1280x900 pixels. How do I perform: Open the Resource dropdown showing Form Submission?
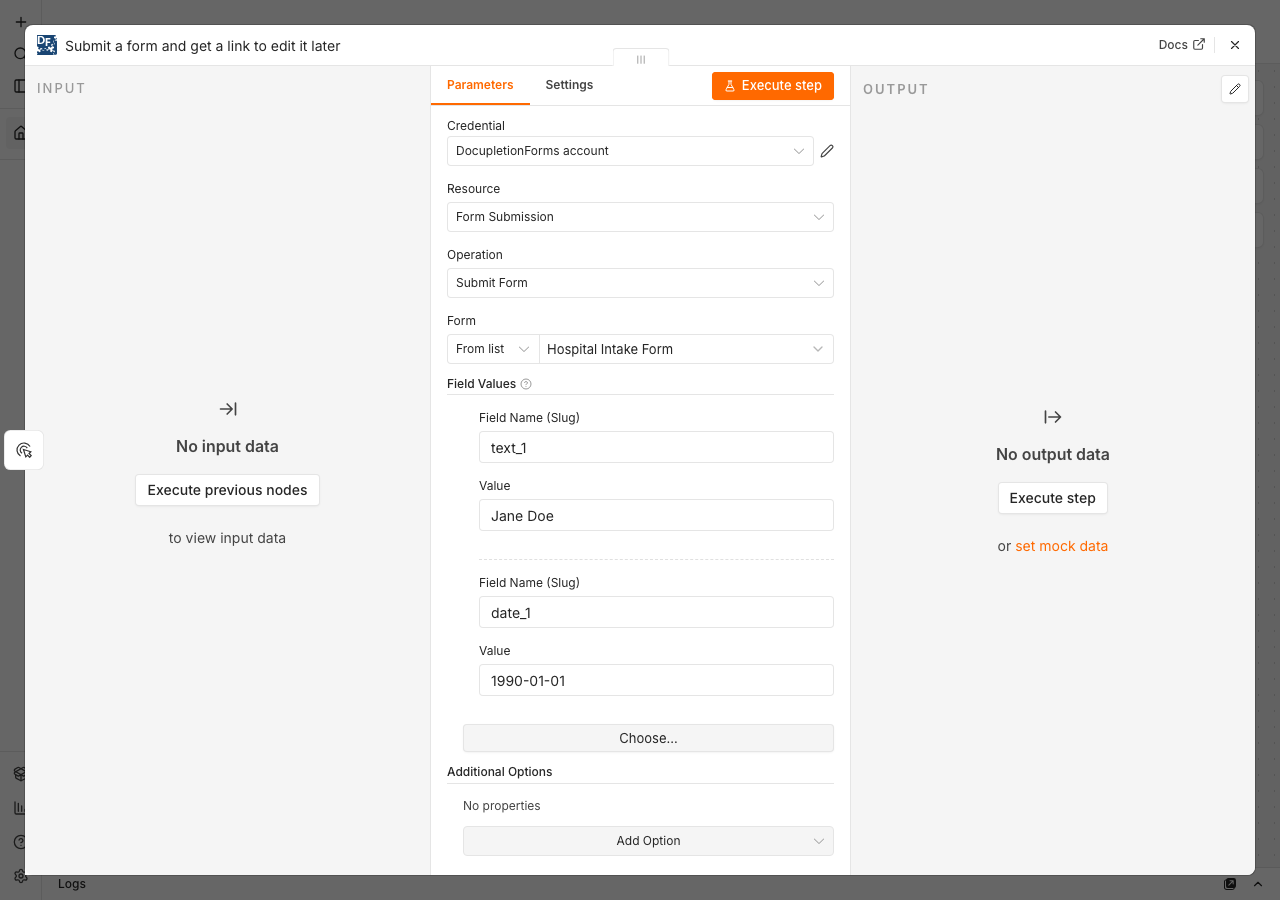(x=640, y=217)
